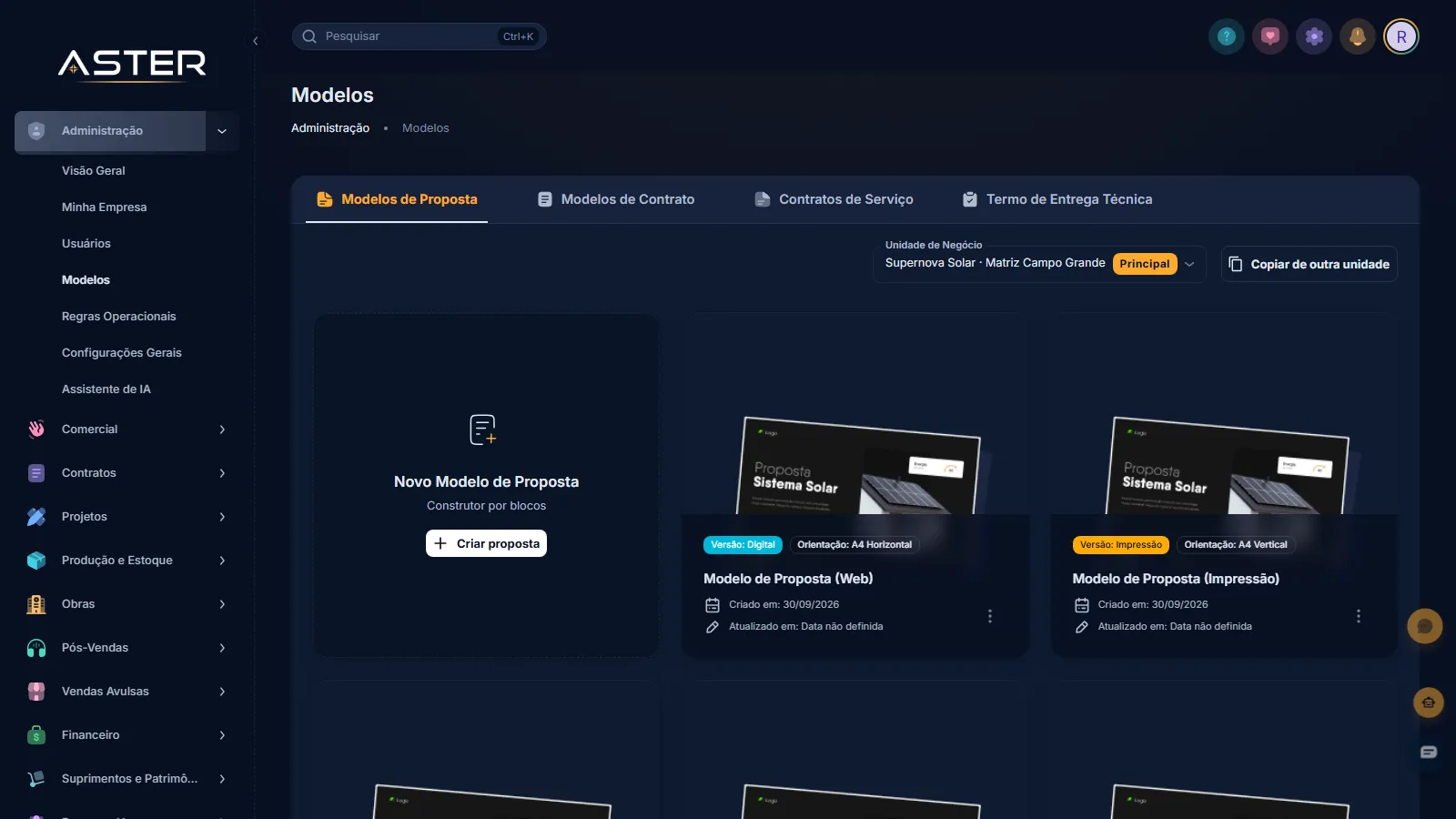Viewport: 1456px width, 819px height.
Task: Expand the Vendas Avulsas section arrow
Action: [x=222, y=692]
